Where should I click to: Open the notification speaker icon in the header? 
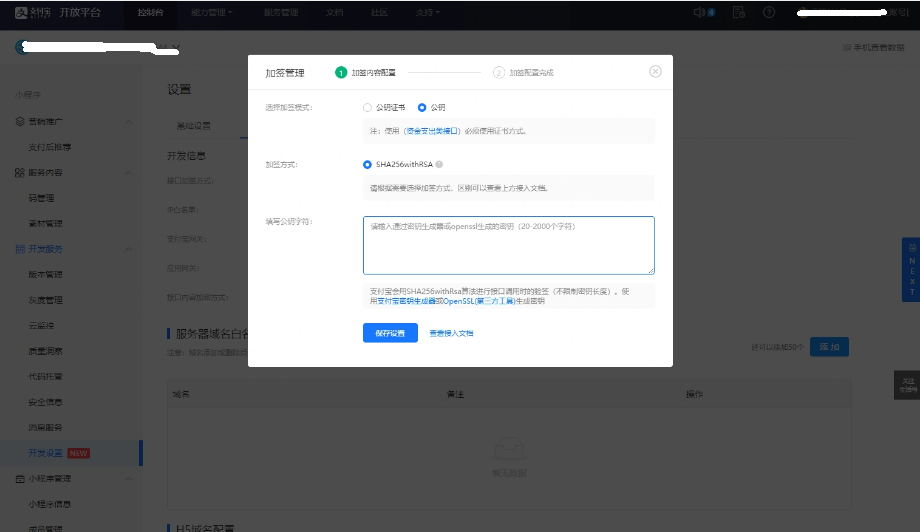(x=700, y=13)
